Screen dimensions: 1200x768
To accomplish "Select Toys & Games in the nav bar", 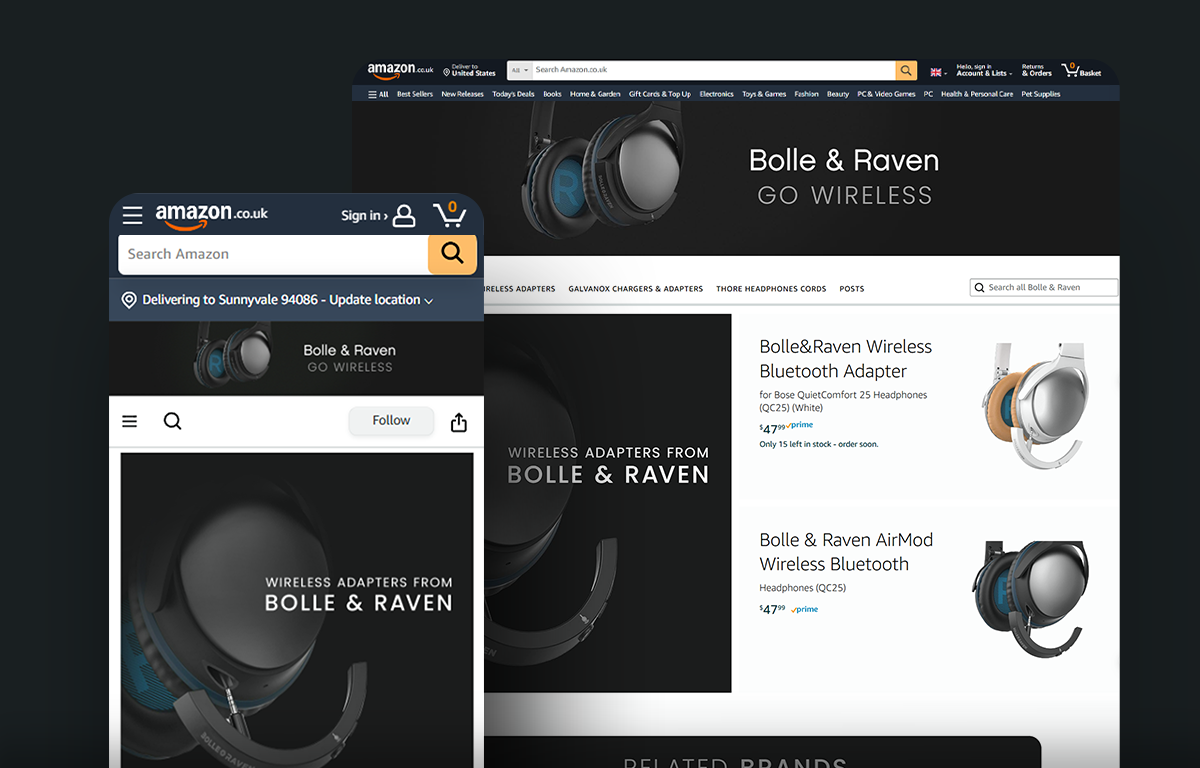I will click(x=764, y=94).
